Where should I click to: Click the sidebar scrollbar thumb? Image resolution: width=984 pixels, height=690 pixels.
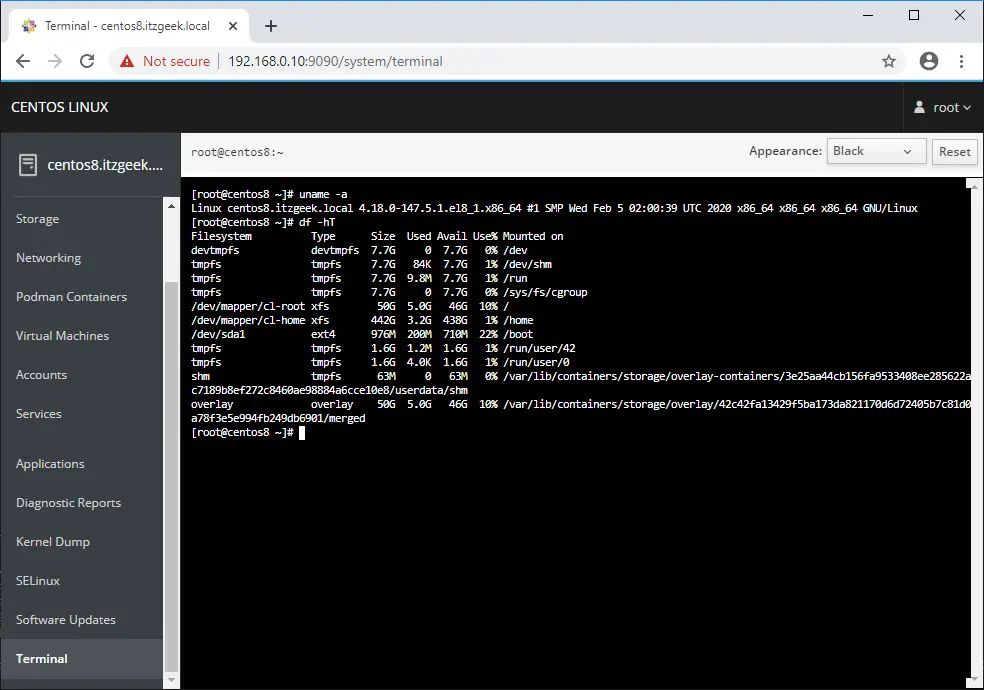pos(171,477)
